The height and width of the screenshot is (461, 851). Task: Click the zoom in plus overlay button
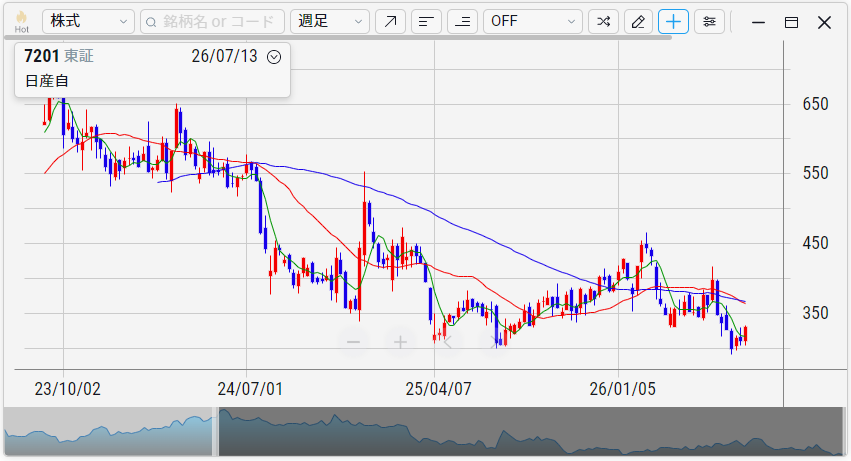click(x=401, y=342)
